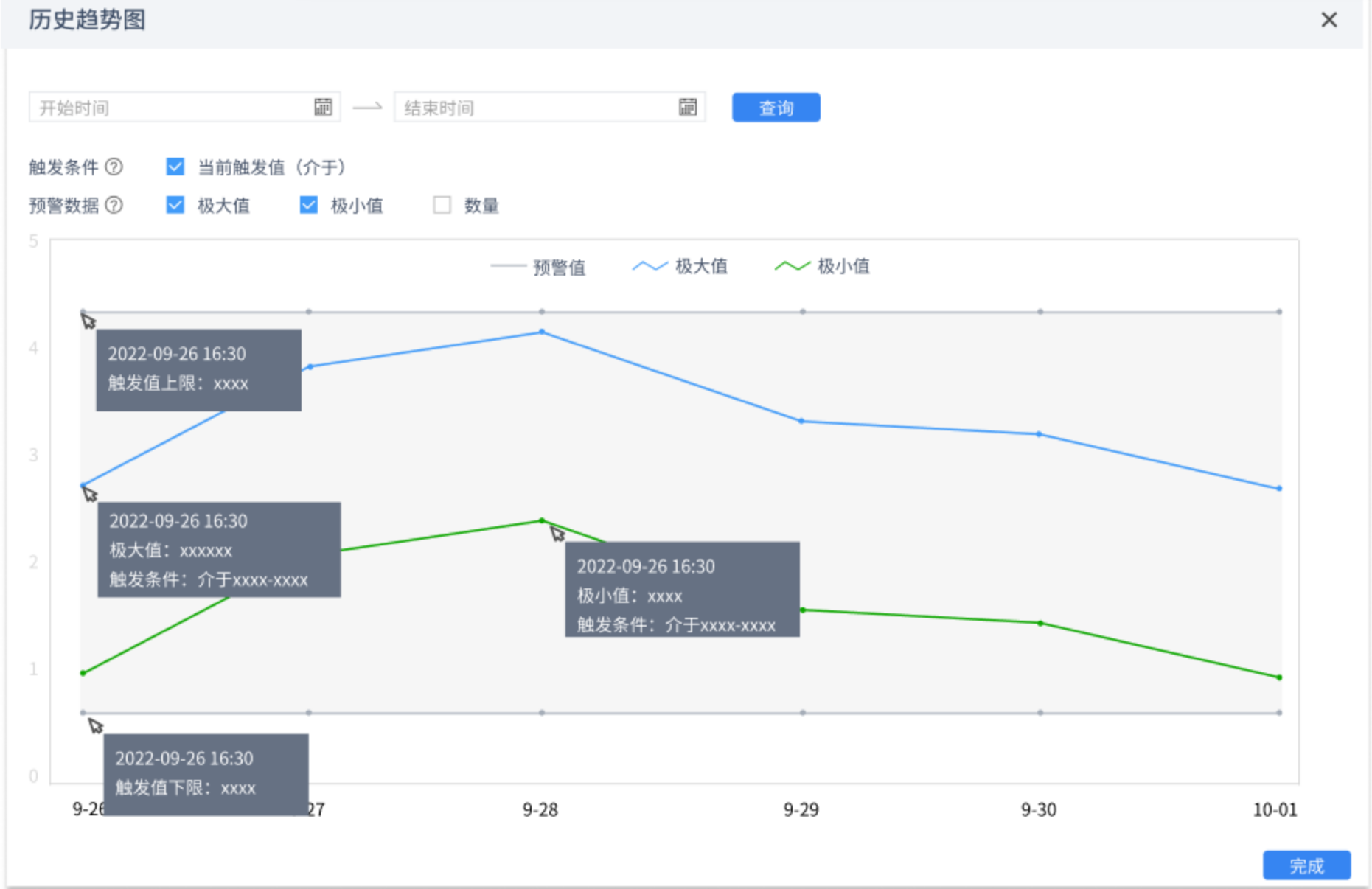Toggle 预警值 legend series icon
Image resolution: width=1372 pixels, height=889 pixels.
(x=508, y=267)
